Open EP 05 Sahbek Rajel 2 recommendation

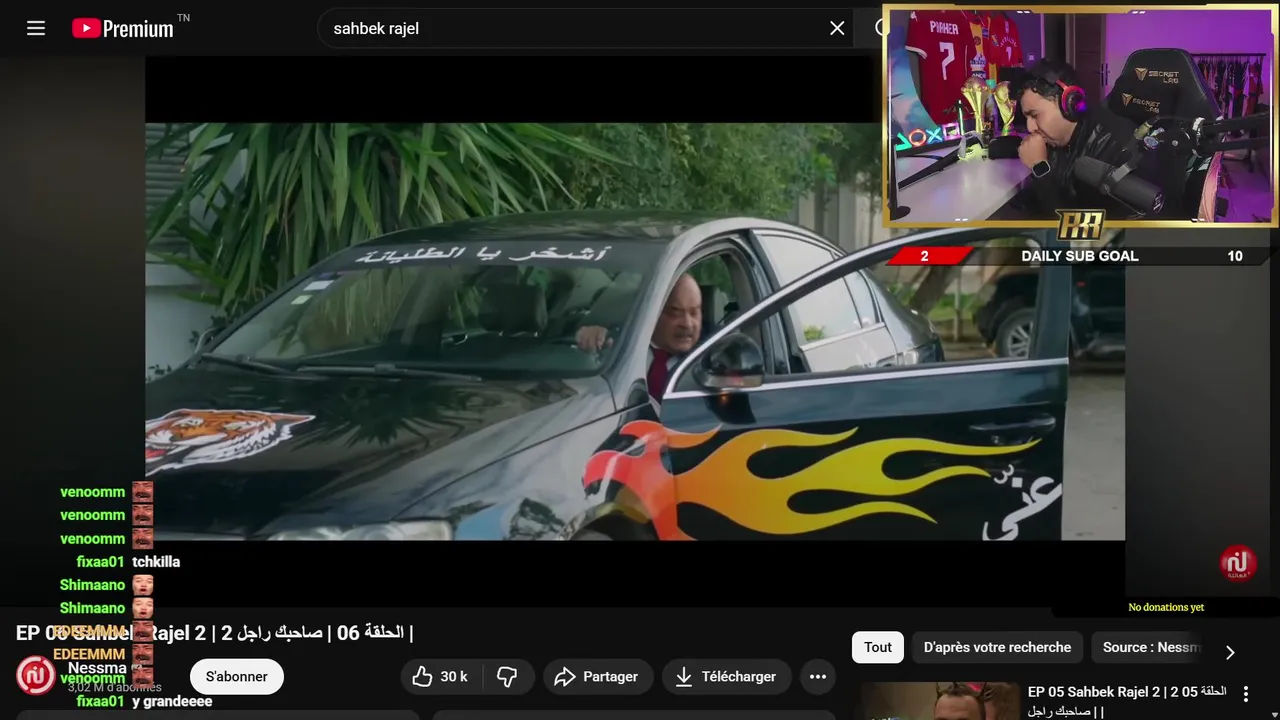(1127, 701)
